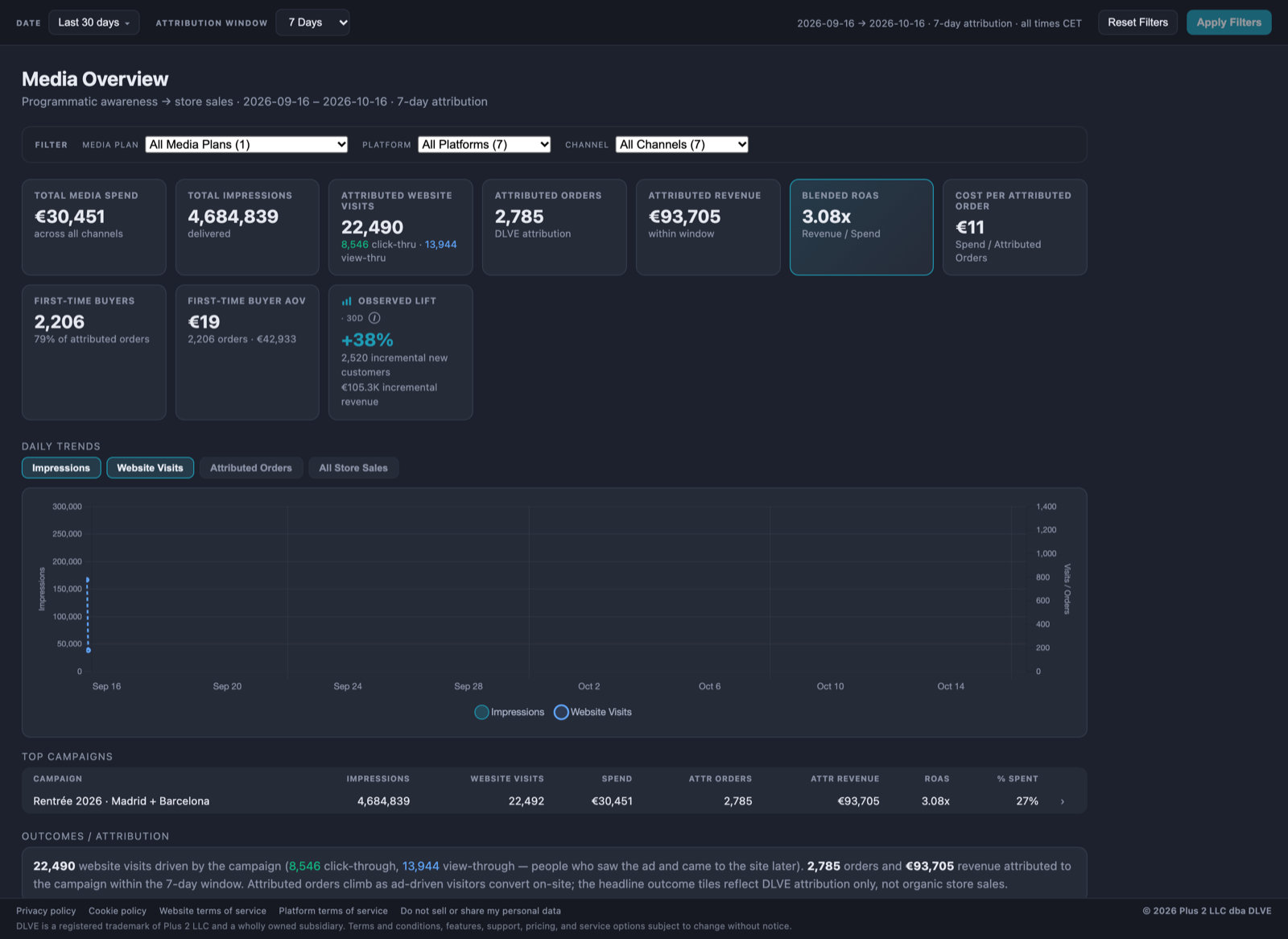Click the 8,546 click-thru value in visits card
The height and width of the screenshot is (939, 1288).
[355, 245]
